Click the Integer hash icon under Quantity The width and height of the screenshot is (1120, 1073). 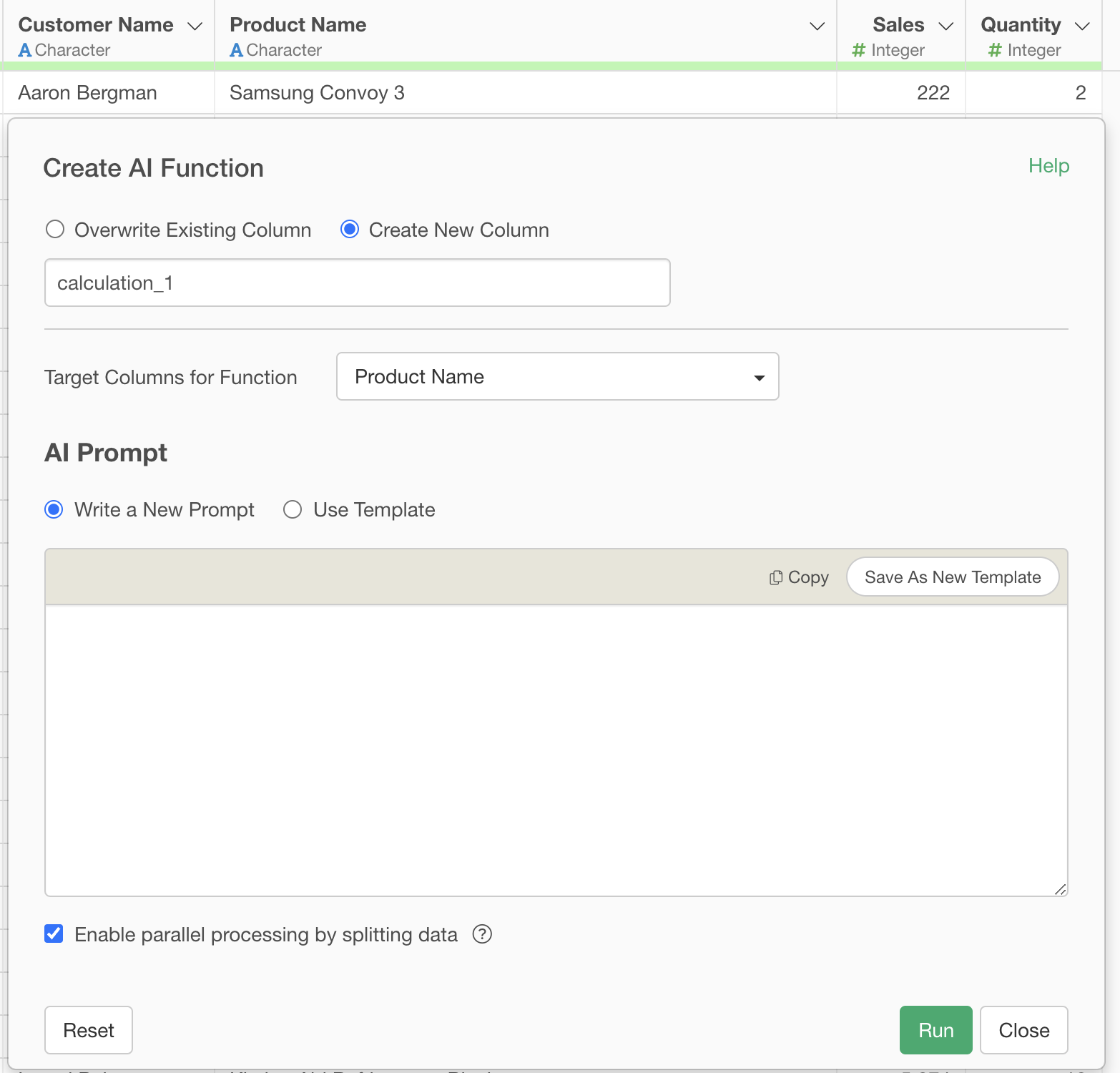pyautogui.click(x=995, y=50)
